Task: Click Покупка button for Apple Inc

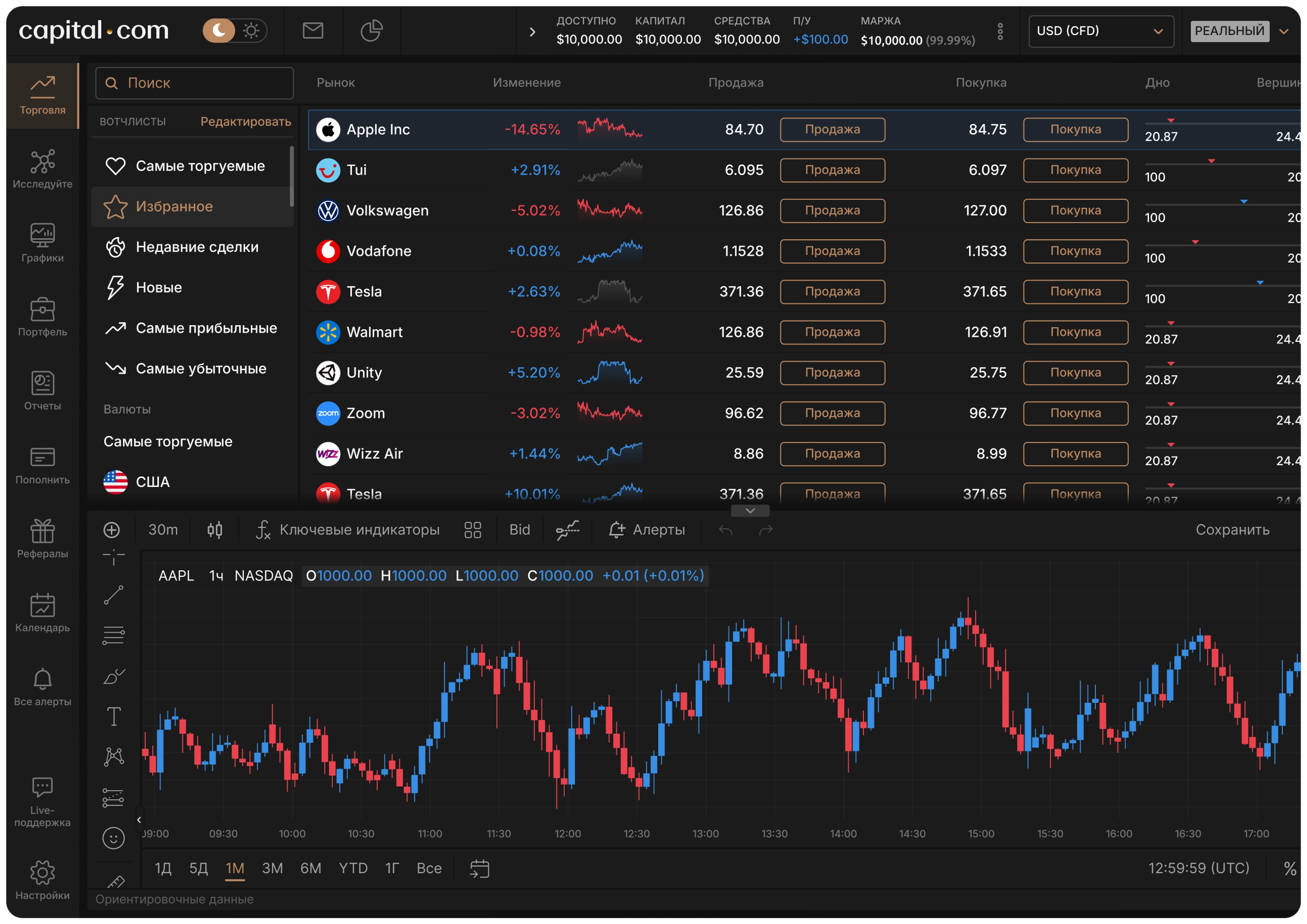Action: coord(1075,130)
